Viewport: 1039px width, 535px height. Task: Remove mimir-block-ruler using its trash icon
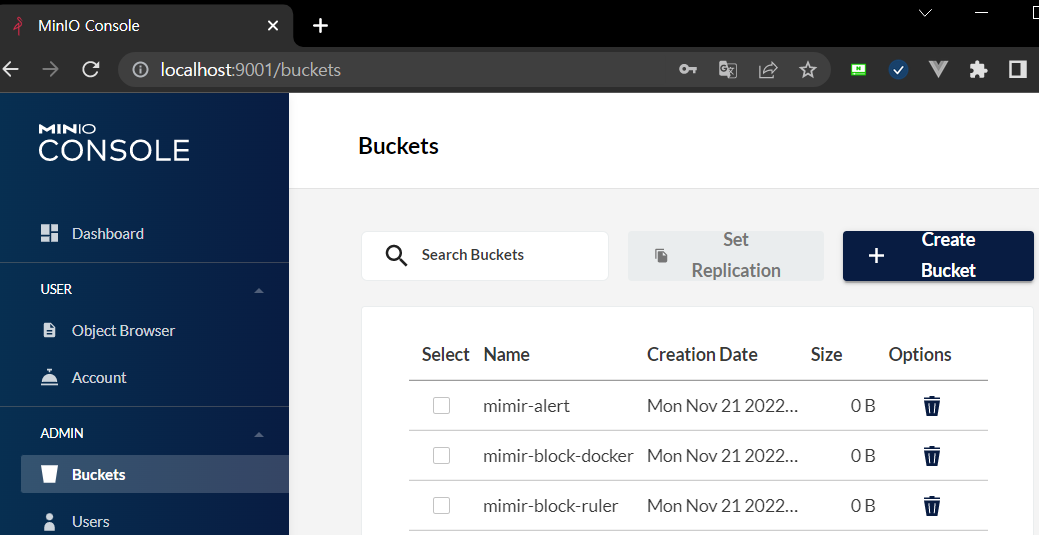click(x=931, y=506)
